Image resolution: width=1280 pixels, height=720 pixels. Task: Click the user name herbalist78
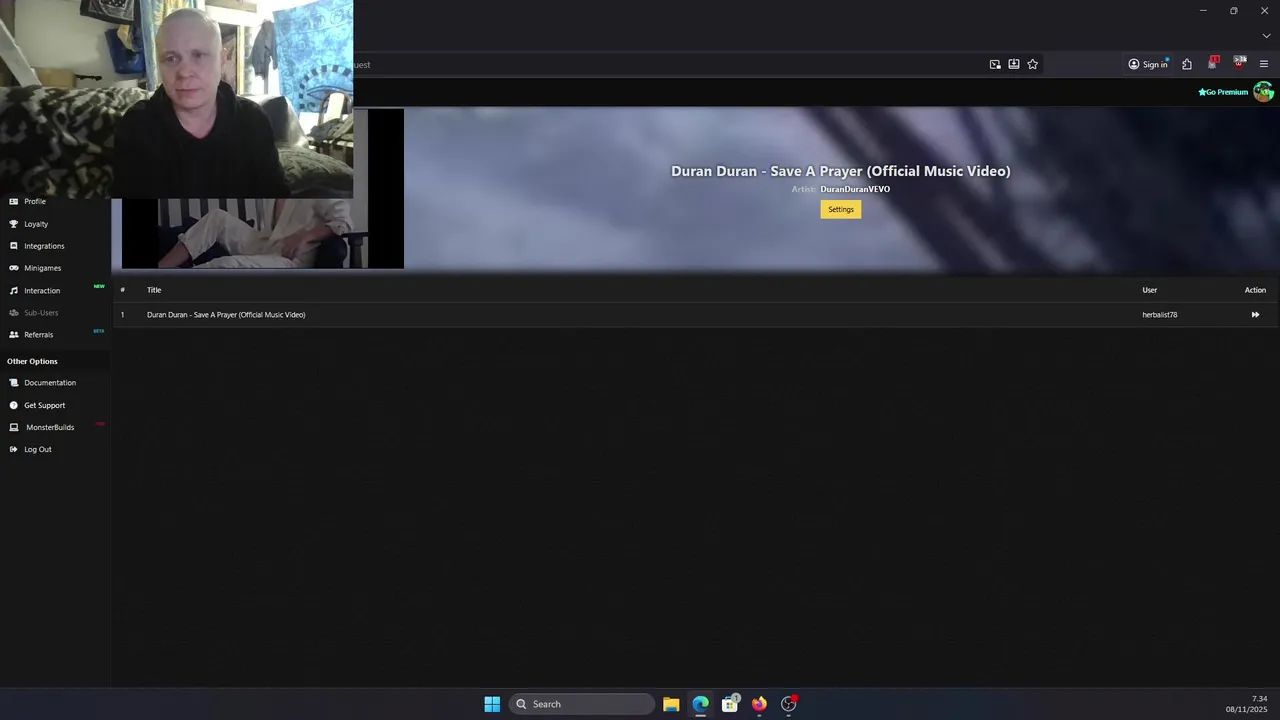[1160, 315]
